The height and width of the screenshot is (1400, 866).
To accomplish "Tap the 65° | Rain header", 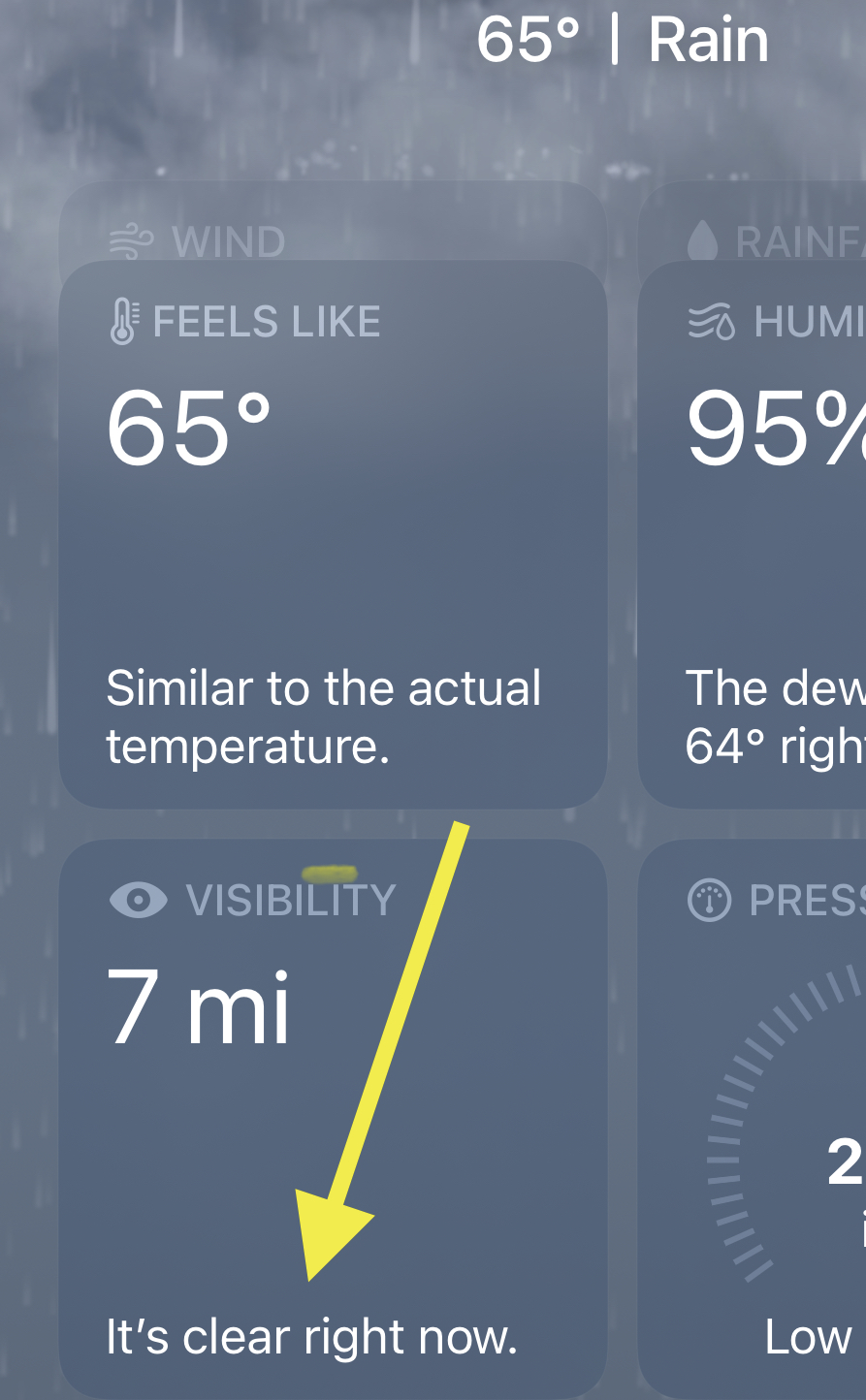I will tap(623, 41).
